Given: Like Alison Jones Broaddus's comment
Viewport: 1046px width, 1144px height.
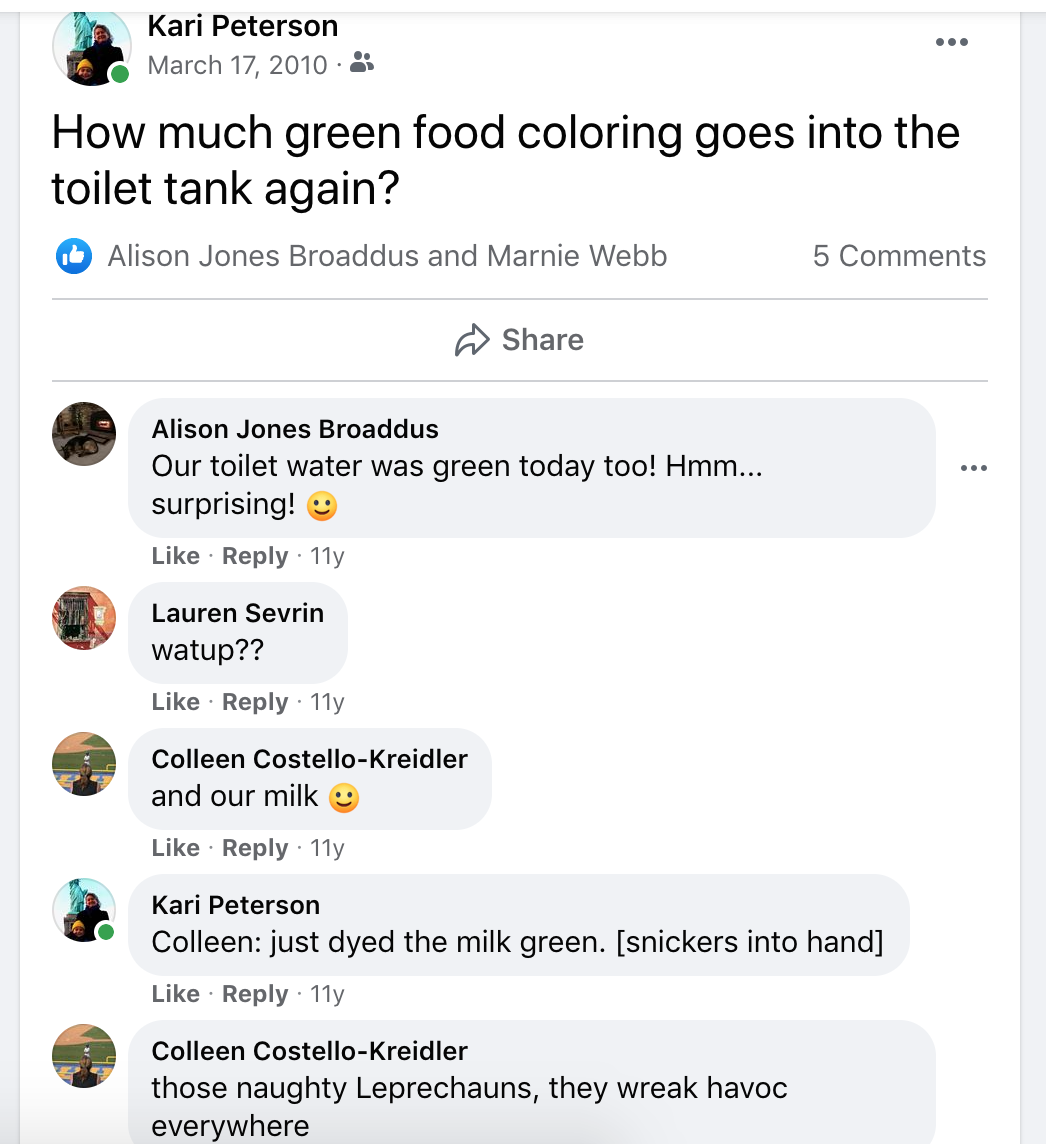Looking at the screenshot, I should tap(175, 556).
